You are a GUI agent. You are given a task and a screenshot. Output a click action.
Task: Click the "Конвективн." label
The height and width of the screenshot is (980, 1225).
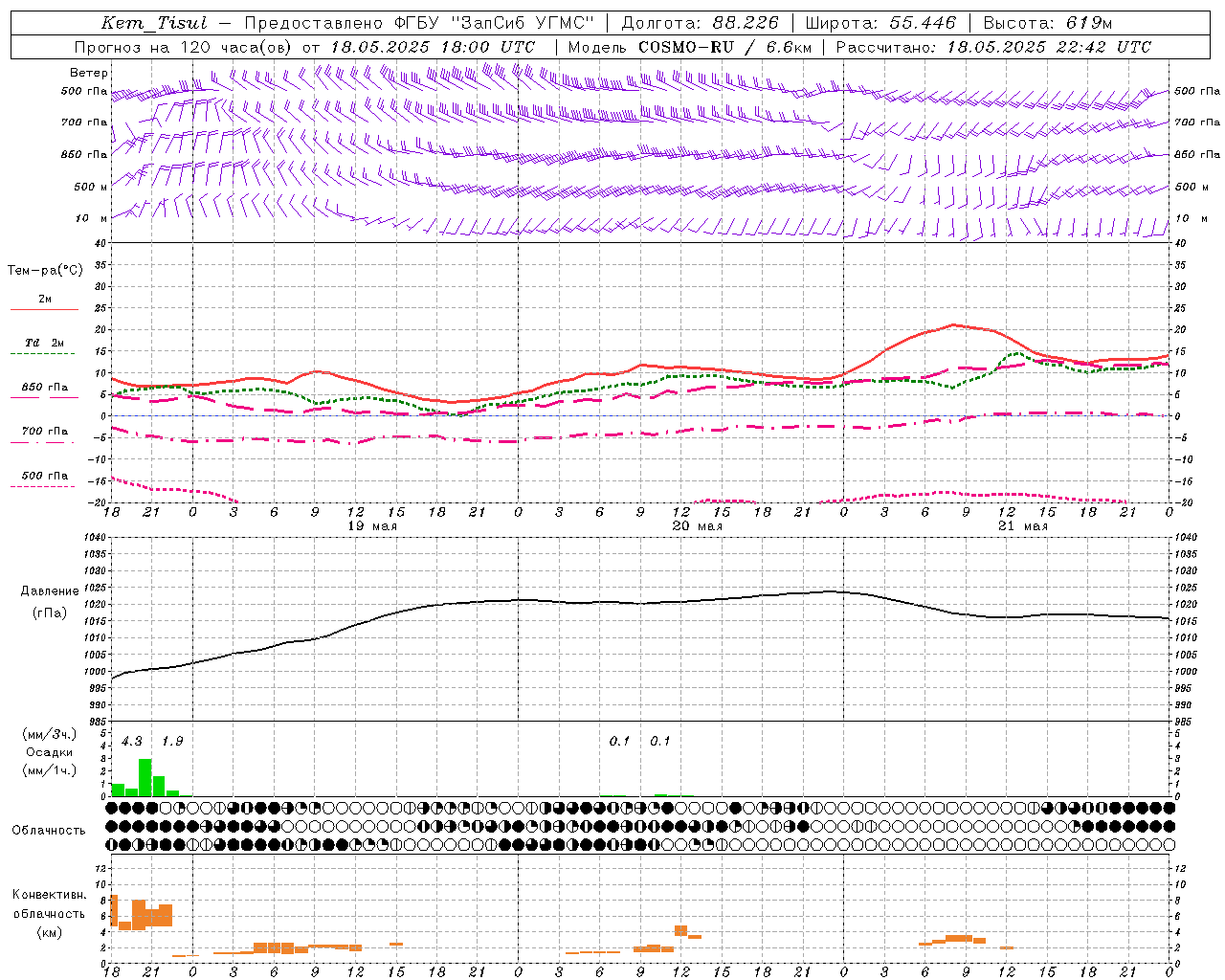(x=50, y=895)
